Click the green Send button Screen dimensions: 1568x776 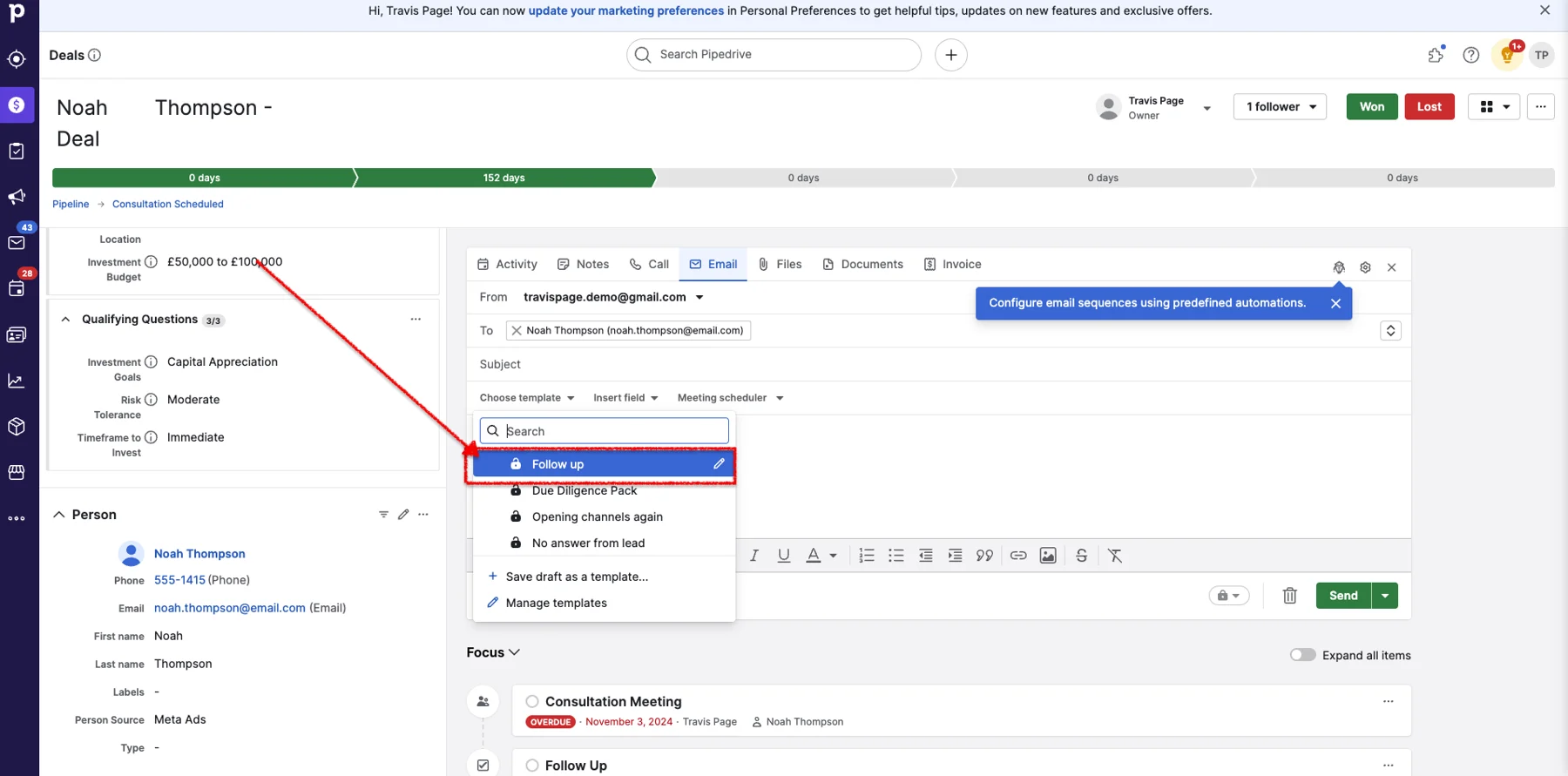pyautogui.click(x=1343, y=596)
